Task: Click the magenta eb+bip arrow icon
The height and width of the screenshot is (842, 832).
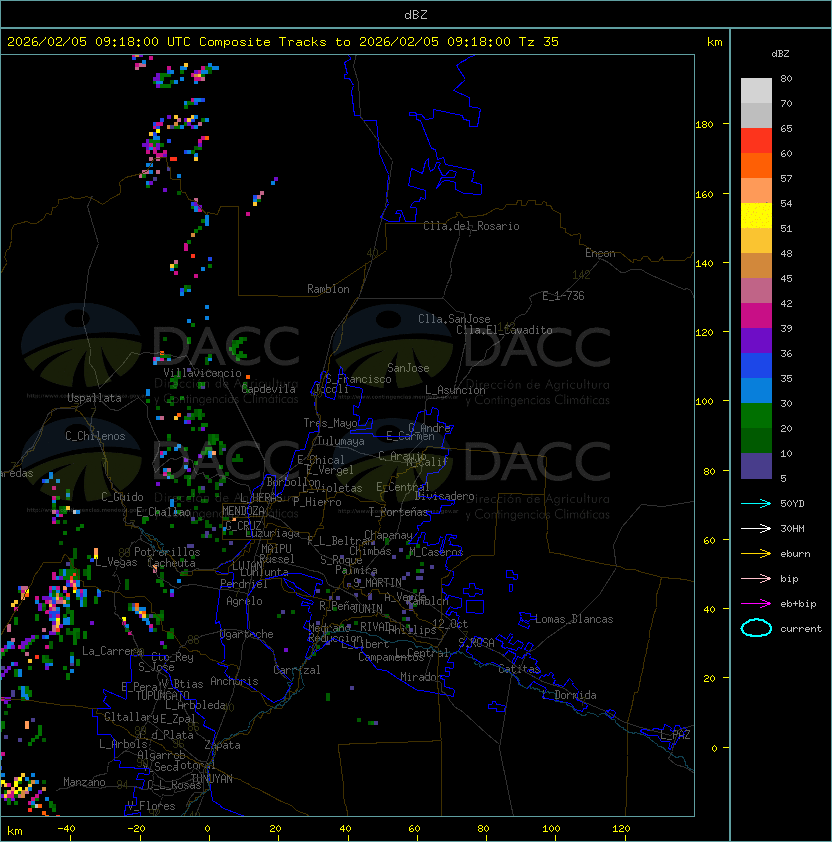Action: [x=756, y=603]
